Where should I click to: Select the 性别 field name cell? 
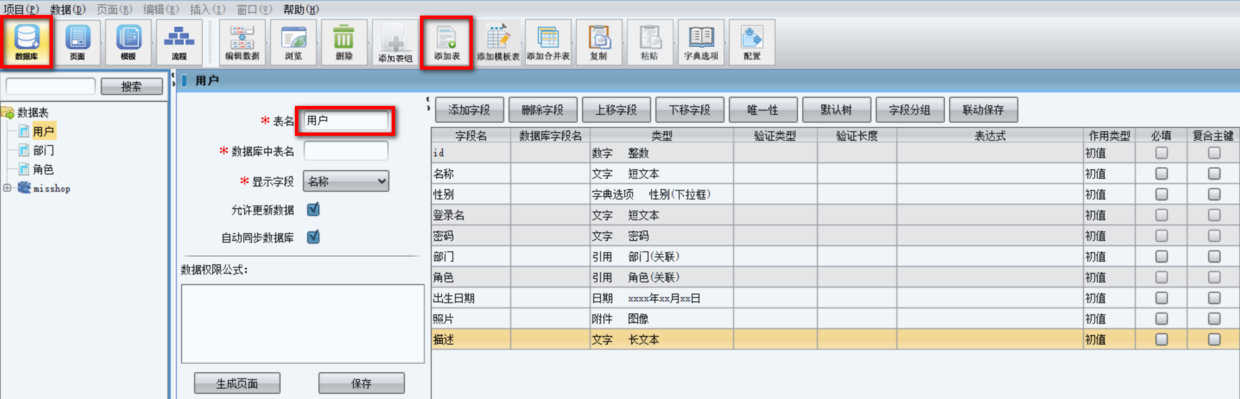470,194
